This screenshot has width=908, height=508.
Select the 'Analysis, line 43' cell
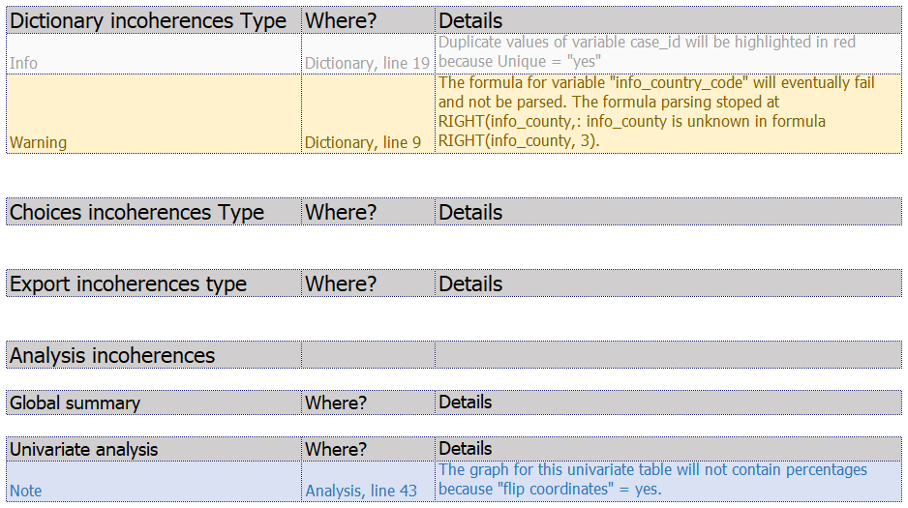368,481
